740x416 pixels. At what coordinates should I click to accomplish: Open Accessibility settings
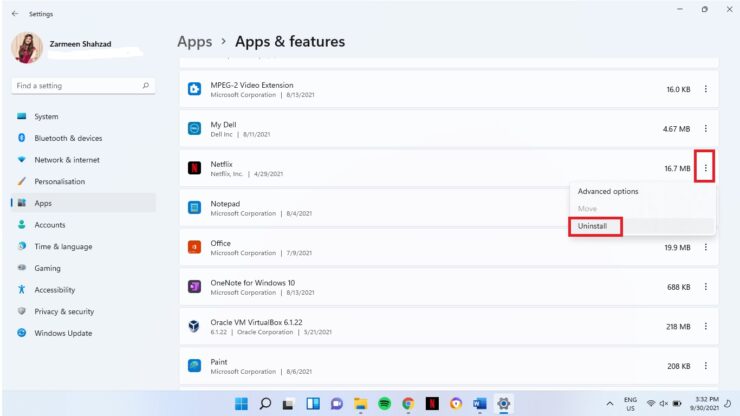tap(83, 289)
